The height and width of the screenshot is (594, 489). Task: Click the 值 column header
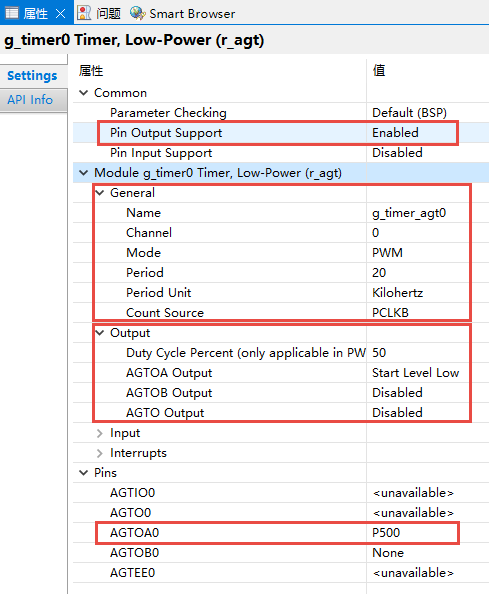click(x=379, y=70)
